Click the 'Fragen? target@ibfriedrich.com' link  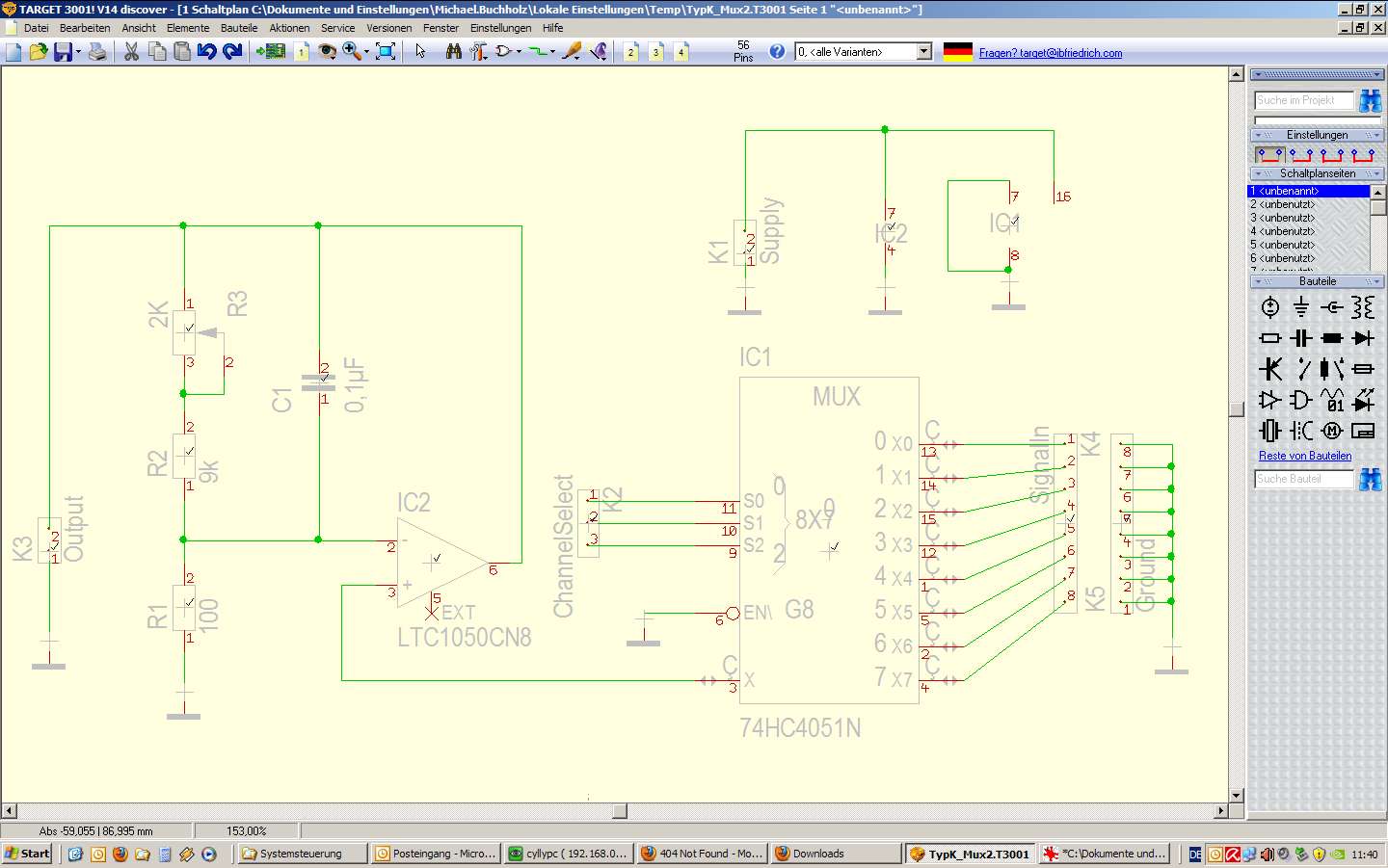pos(1051,53)
